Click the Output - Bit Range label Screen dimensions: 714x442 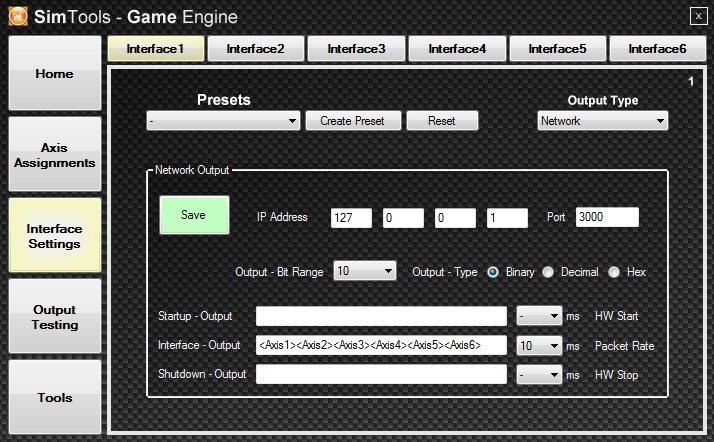pos(279,272)
